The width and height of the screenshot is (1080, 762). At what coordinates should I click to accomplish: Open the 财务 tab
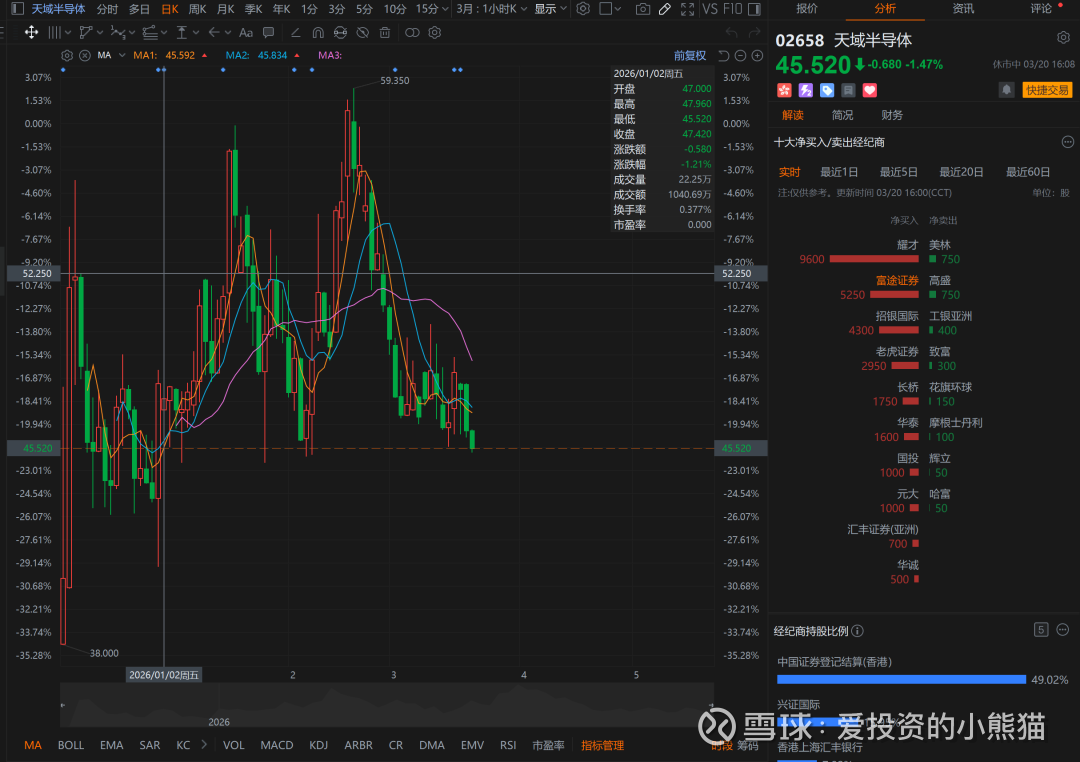[x=892, y=115]
